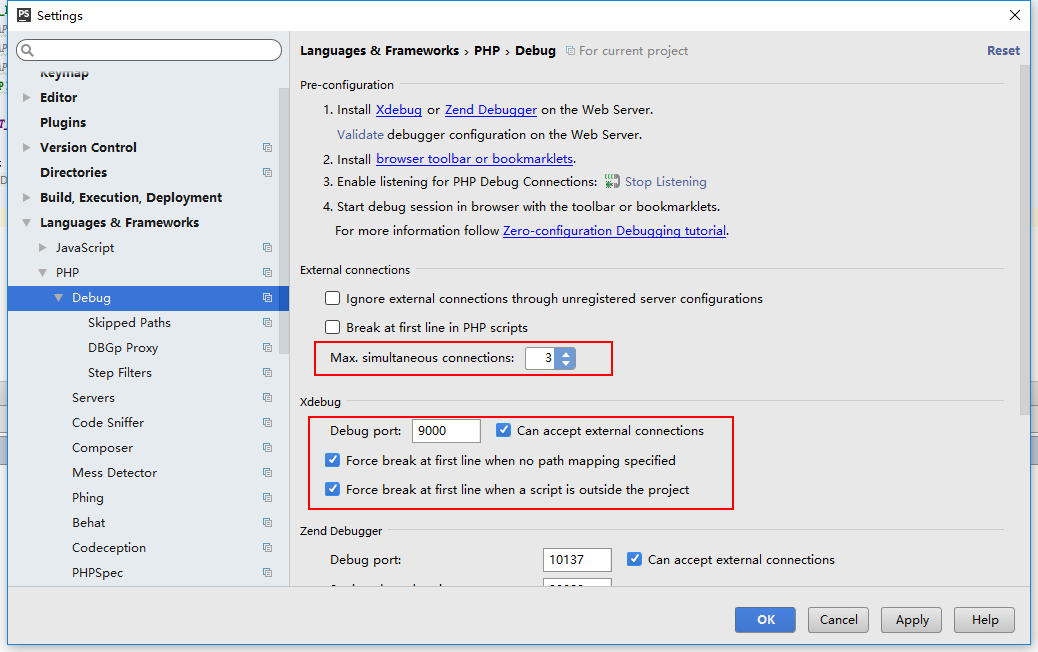Click project-level icon beside PHPSpec
This screenshot has width=1038, height=652.
(x=267, y=573)
